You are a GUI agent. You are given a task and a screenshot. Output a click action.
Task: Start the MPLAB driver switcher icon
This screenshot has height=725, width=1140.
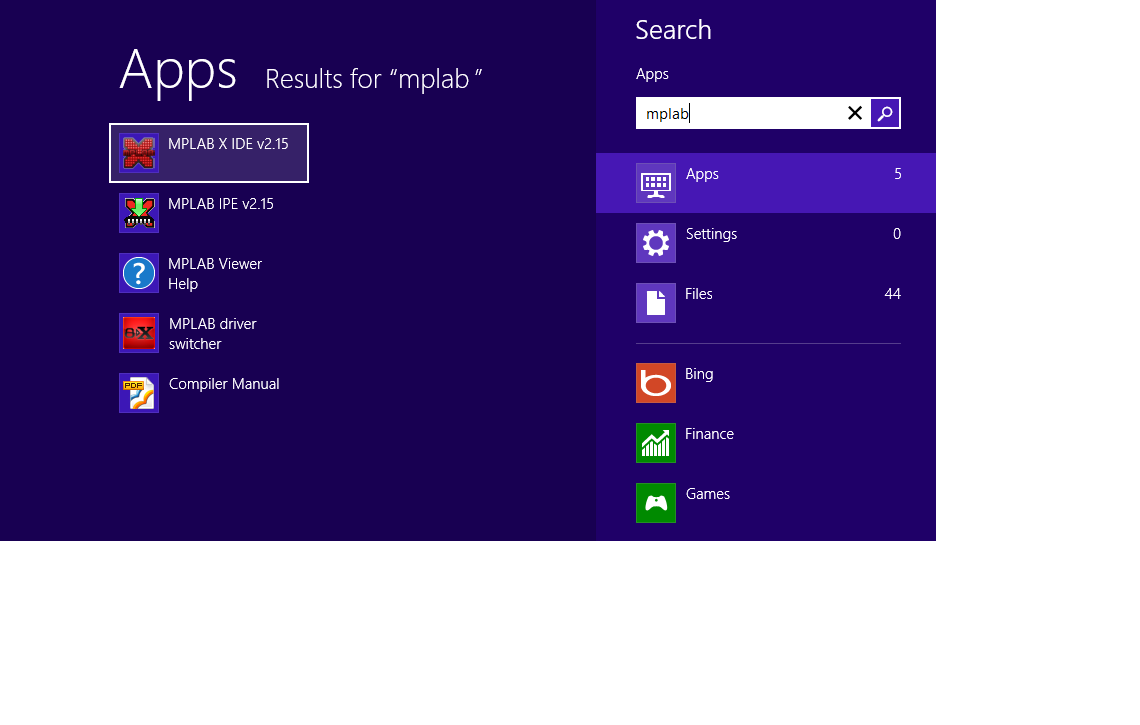(139, 333)
